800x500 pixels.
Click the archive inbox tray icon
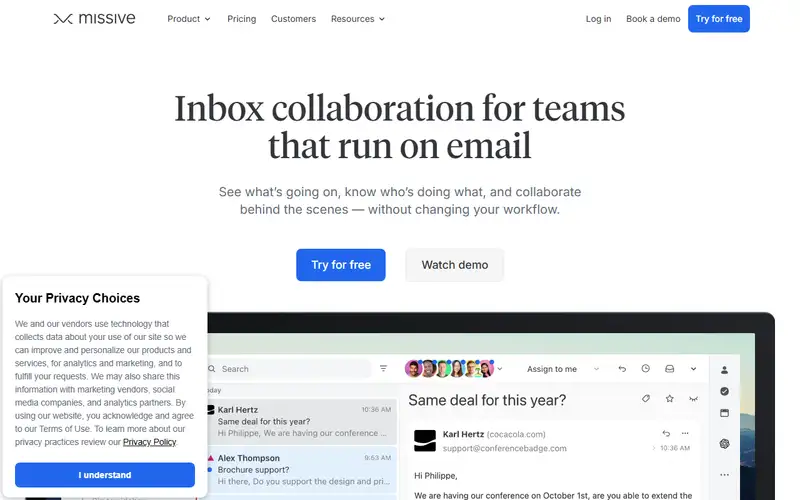[x=669, y=369]
